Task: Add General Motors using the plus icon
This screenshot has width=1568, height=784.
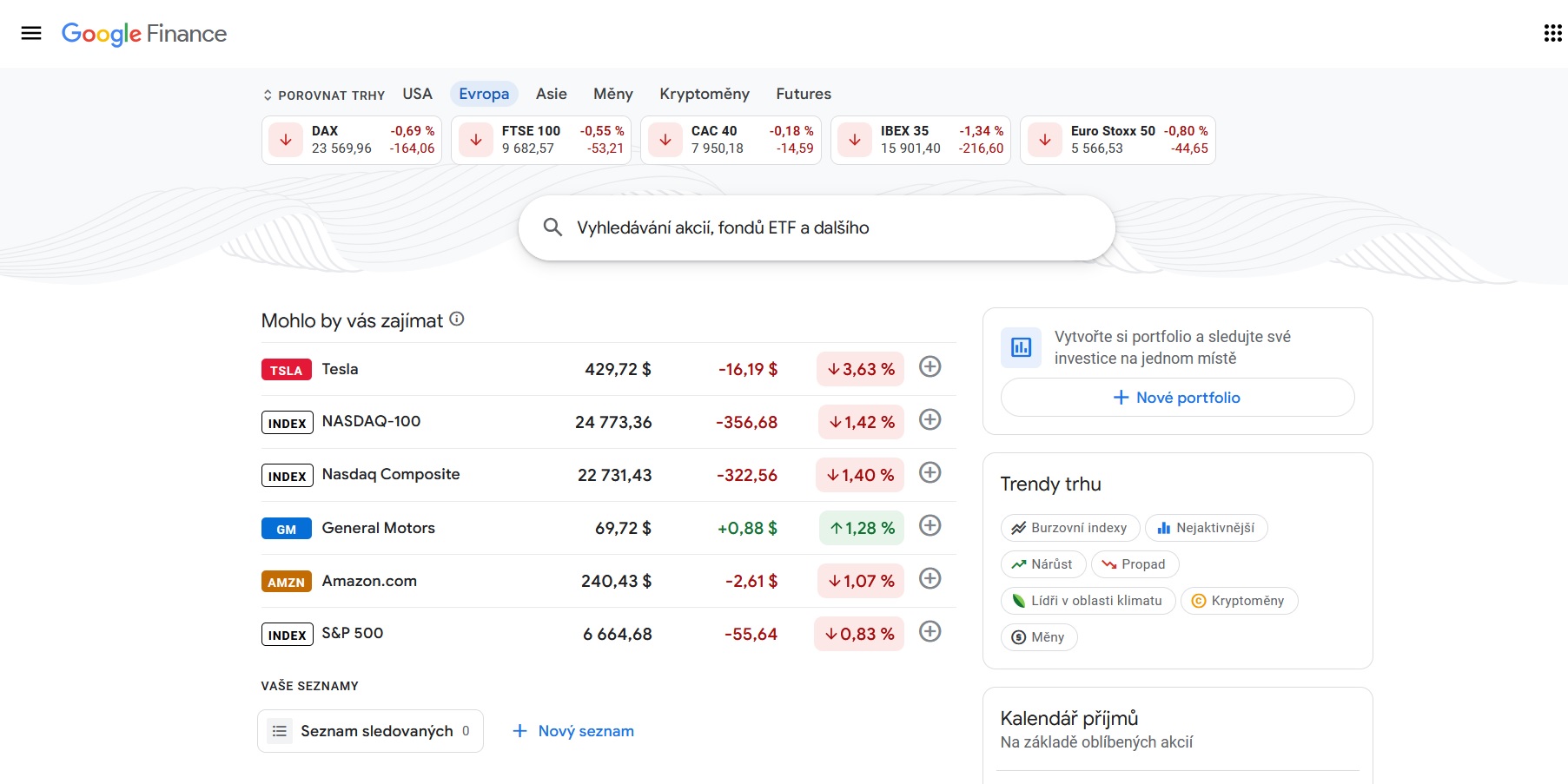Action: pos(930,526)
